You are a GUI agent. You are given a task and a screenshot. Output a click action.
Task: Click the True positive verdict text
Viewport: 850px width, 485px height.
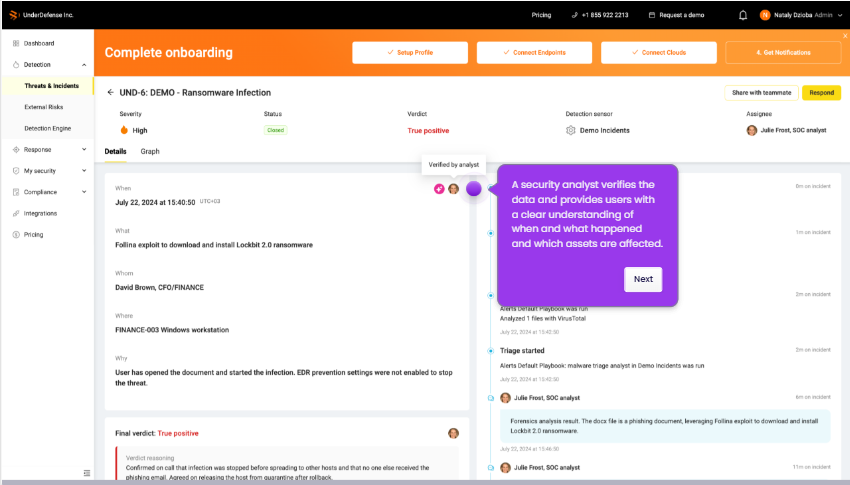(428, 131)
